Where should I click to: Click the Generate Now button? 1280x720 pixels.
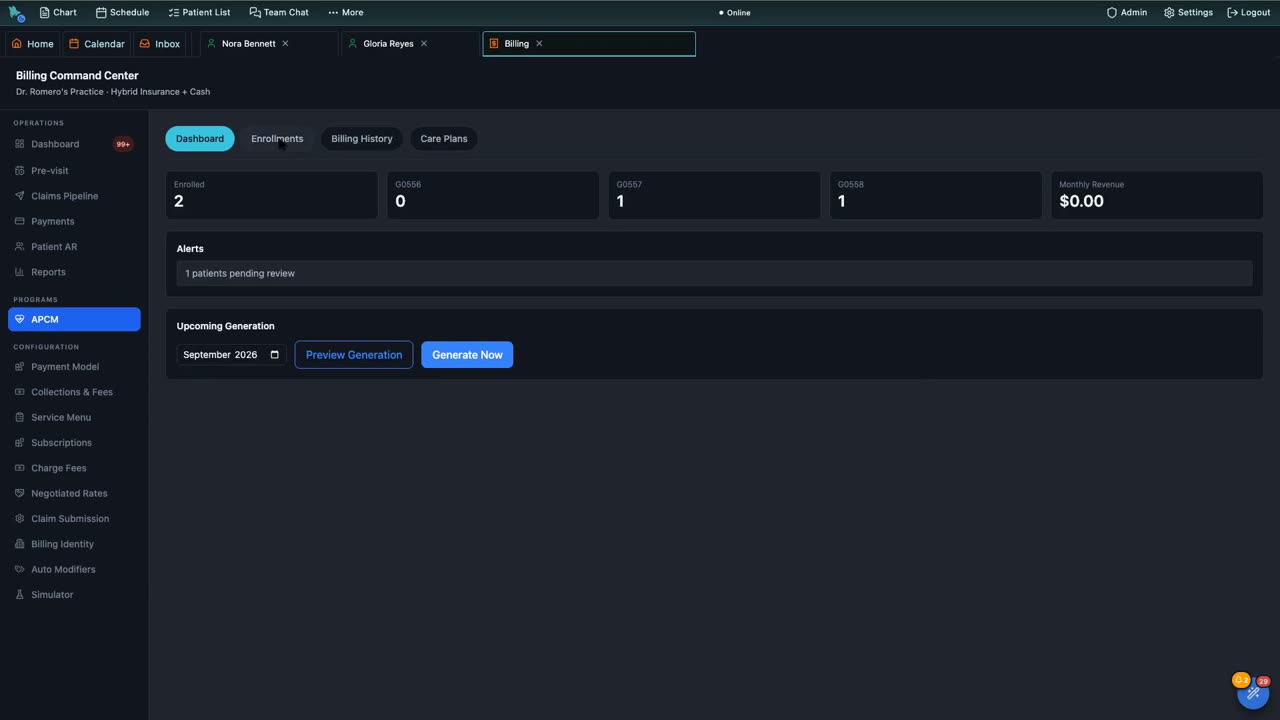[467, 355]
